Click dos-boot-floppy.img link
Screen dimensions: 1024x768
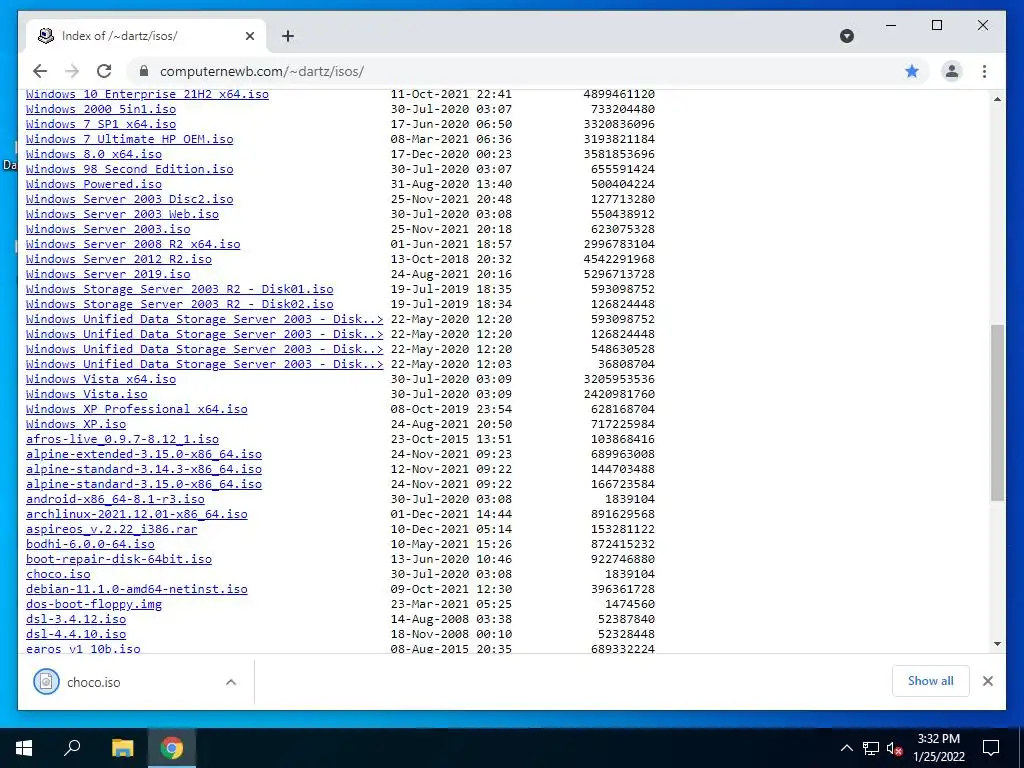pyautogui.click(x=93, y=605)
